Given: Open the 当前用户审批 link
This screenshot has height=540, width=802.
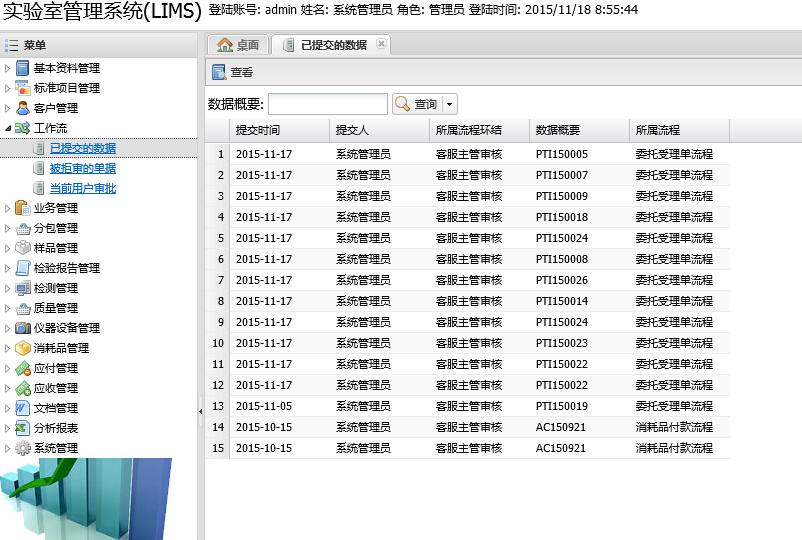Looking at the screenshot, I should [x=83, y=188].
